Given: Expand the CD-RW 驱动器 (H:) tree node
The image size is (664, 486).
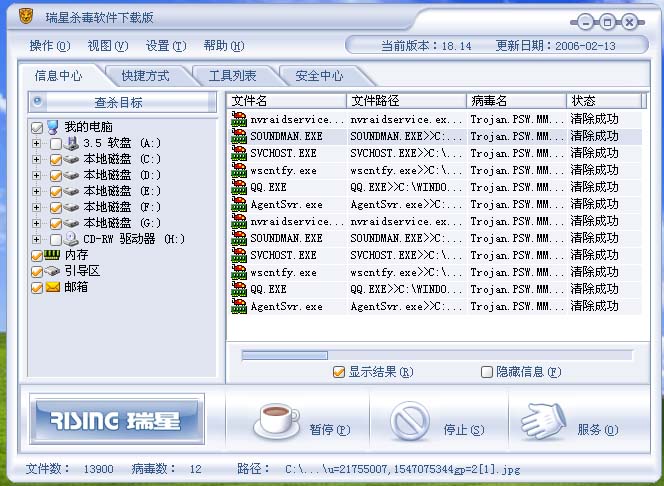Looking at the screenshot, I should pos(36,239).
